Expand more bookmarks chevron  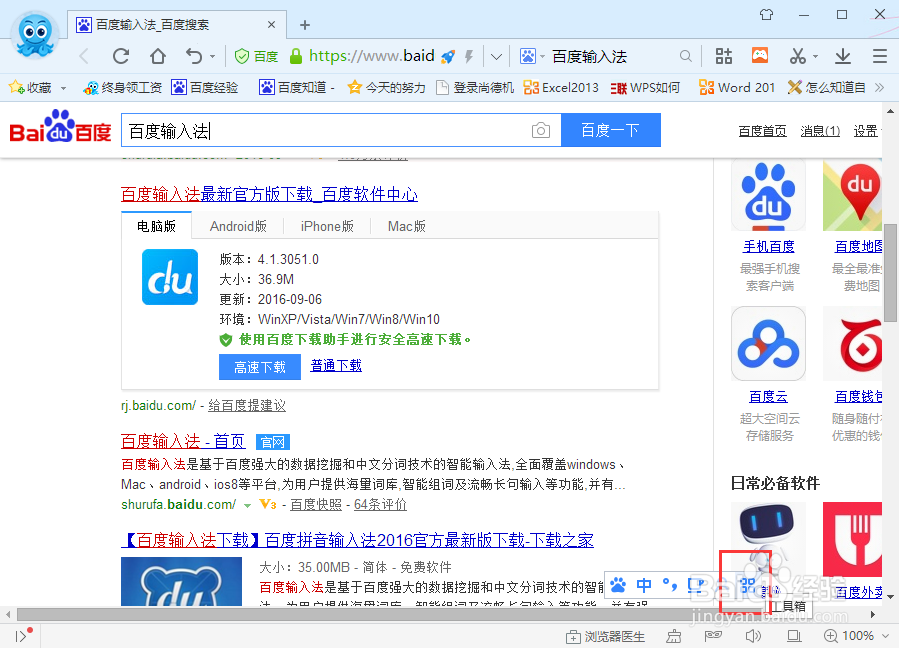coord(880,87)
